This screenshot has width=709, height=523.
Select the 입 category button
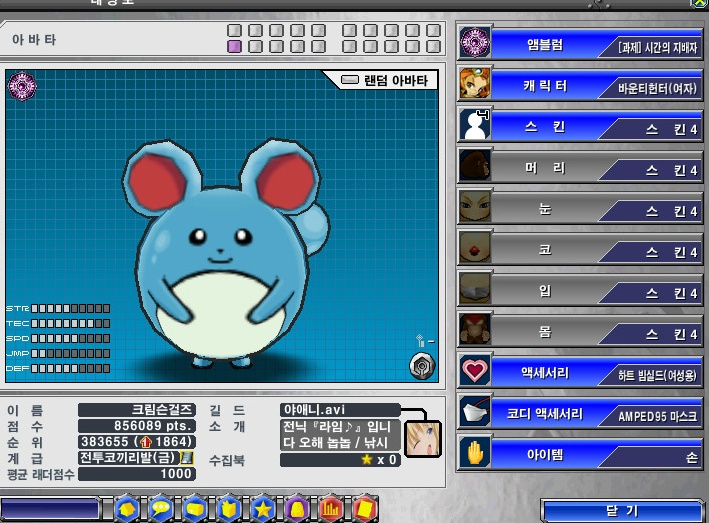pos(545,291)
